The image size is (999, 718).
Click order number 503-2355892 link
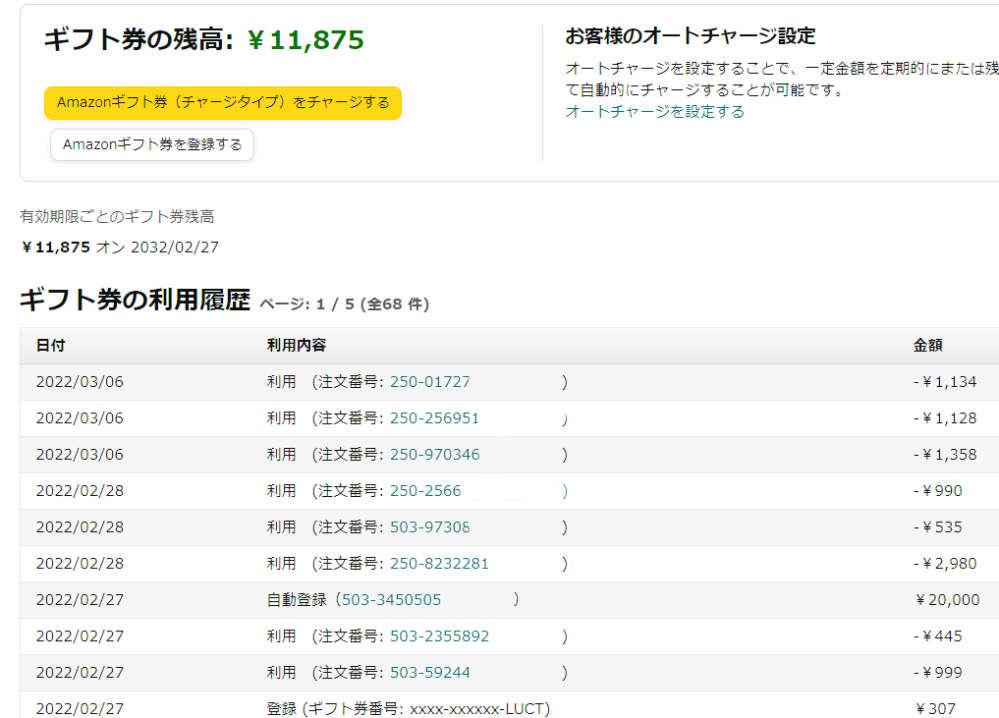coord(439,636)
